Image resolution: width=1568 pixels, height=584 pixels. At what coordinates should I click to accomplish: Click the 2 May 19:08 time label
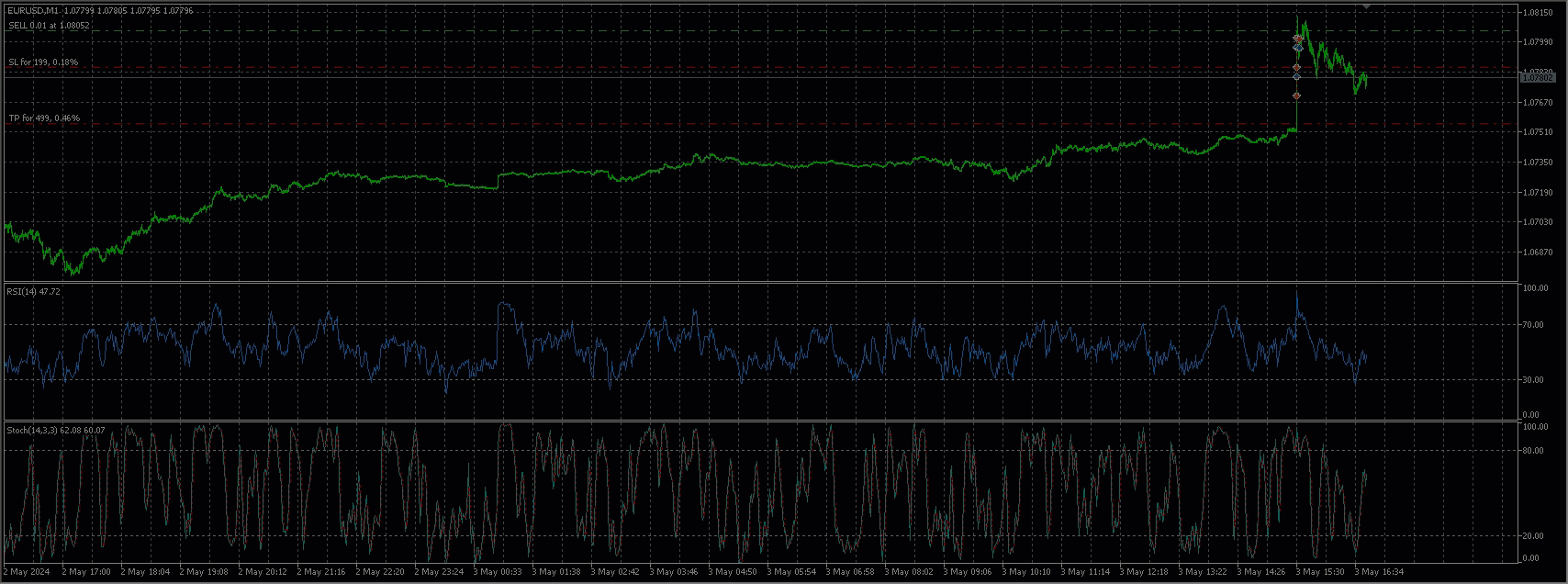(x=204, y=572)
